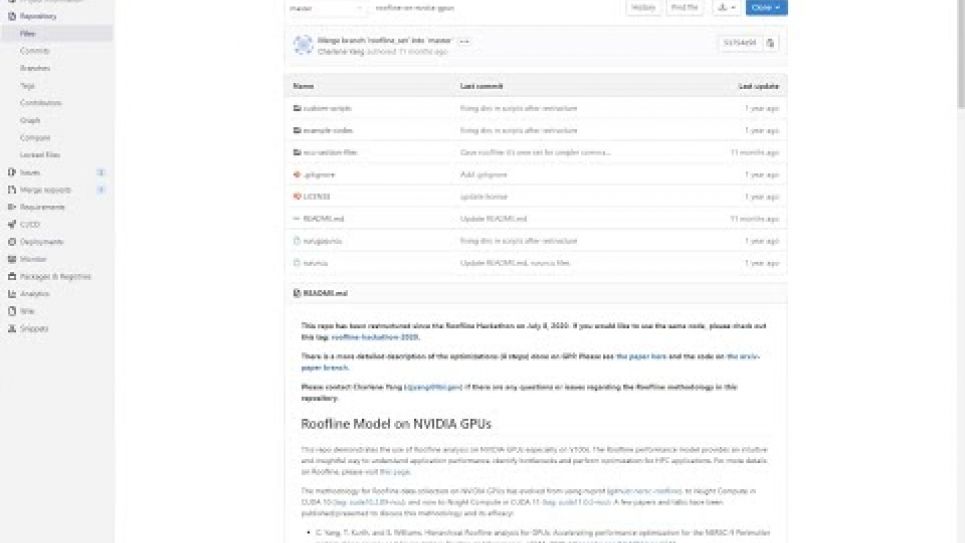The image size is (965, 543).
Task: Expand the commit message ellipsis toggle
Action: click(464, 41)
